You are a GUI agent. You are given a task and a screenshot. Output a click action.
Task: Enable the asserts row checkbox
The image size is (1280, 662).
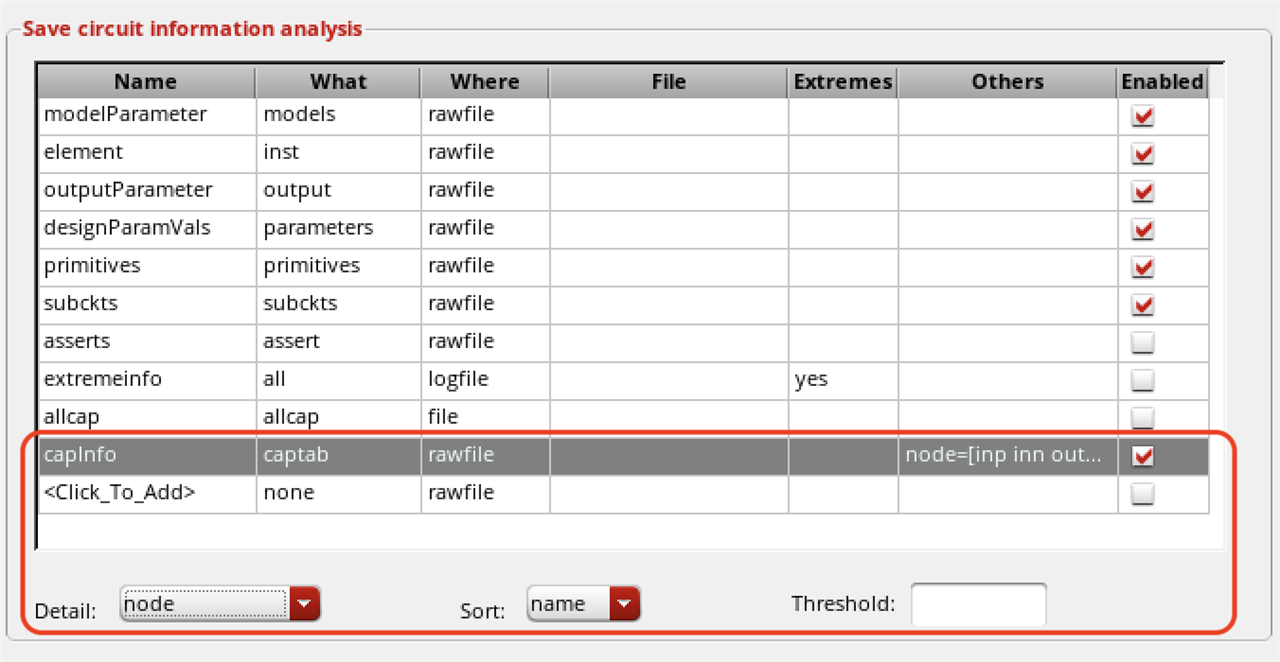click(1142, 343)
